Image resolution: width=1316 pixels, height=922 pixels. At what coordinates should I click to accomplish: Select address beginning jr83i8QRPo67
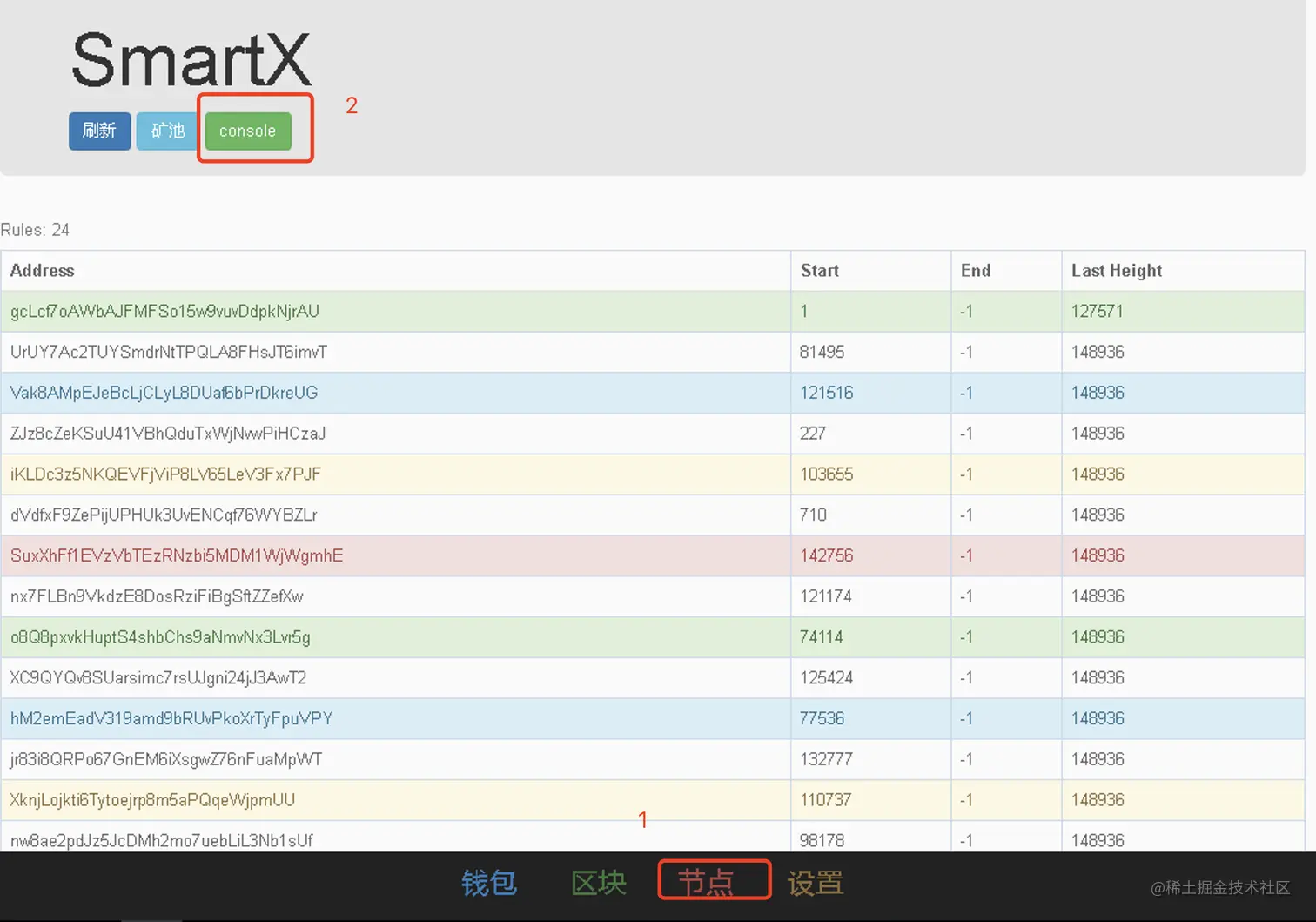click(x=166, y=759)
